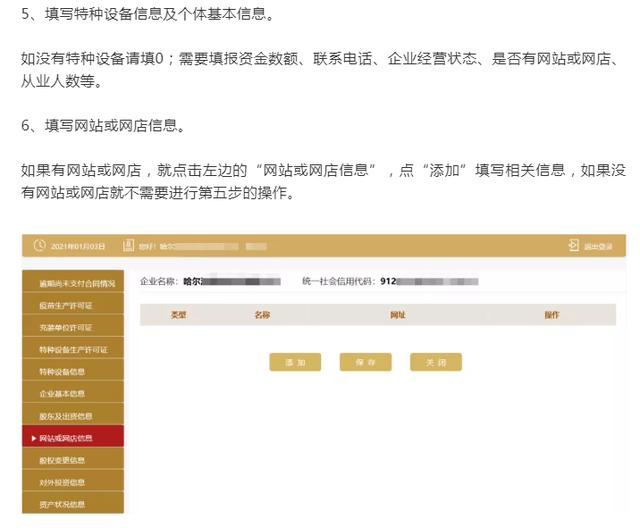Click the paragraph starting 如果有网站或网店

pos(323,181)
